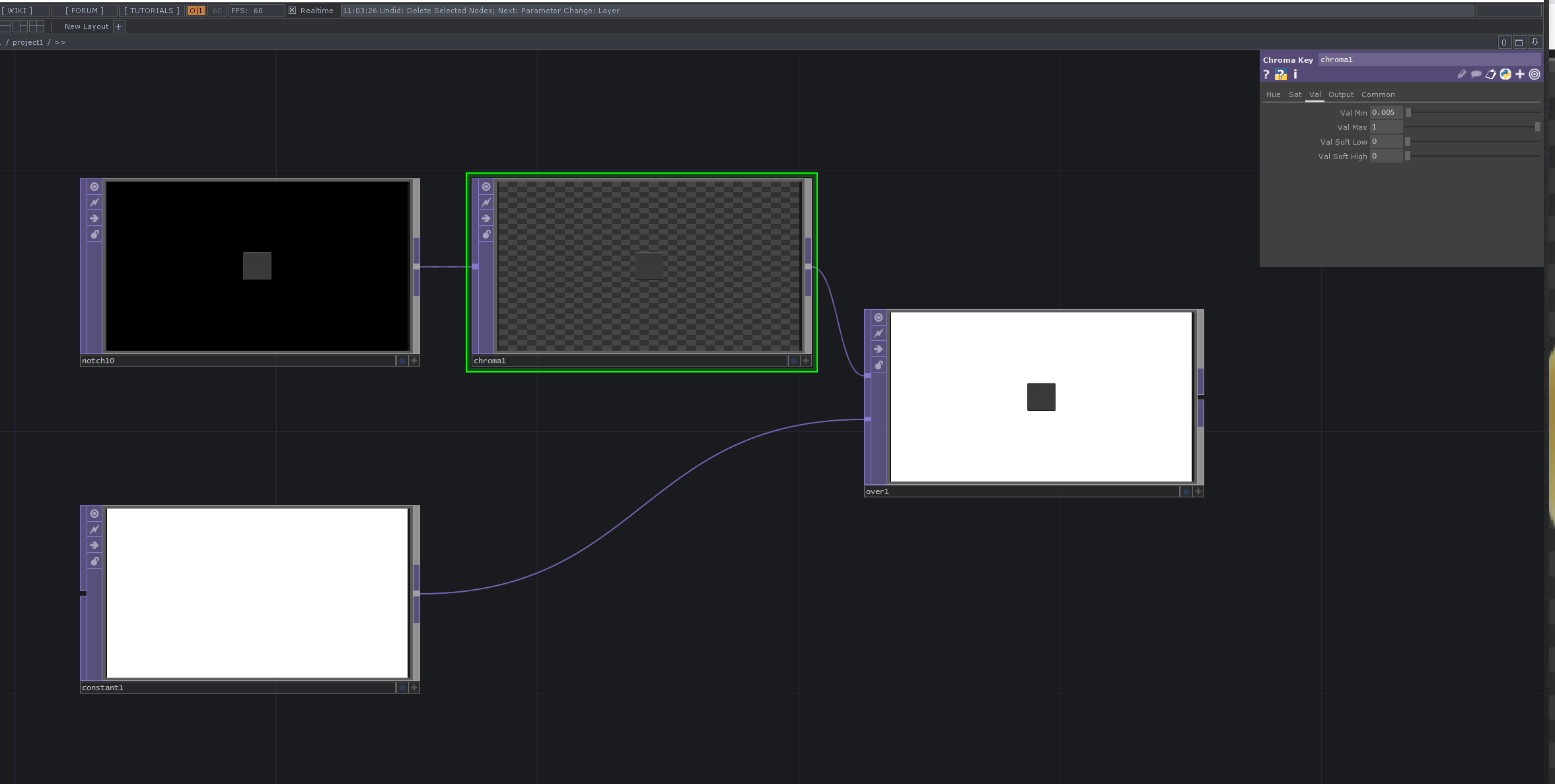
Task: Toggle bypass flag on chroma1 node
Action: pyautogui.click(x=486, y=219)
